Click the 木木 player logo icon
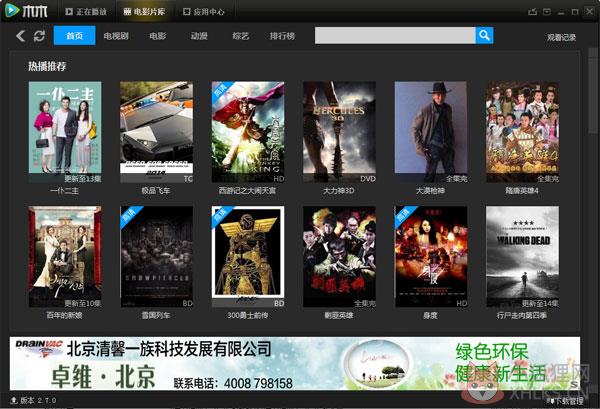The height and width of the screenshot is (409, 600). (12, 10)
